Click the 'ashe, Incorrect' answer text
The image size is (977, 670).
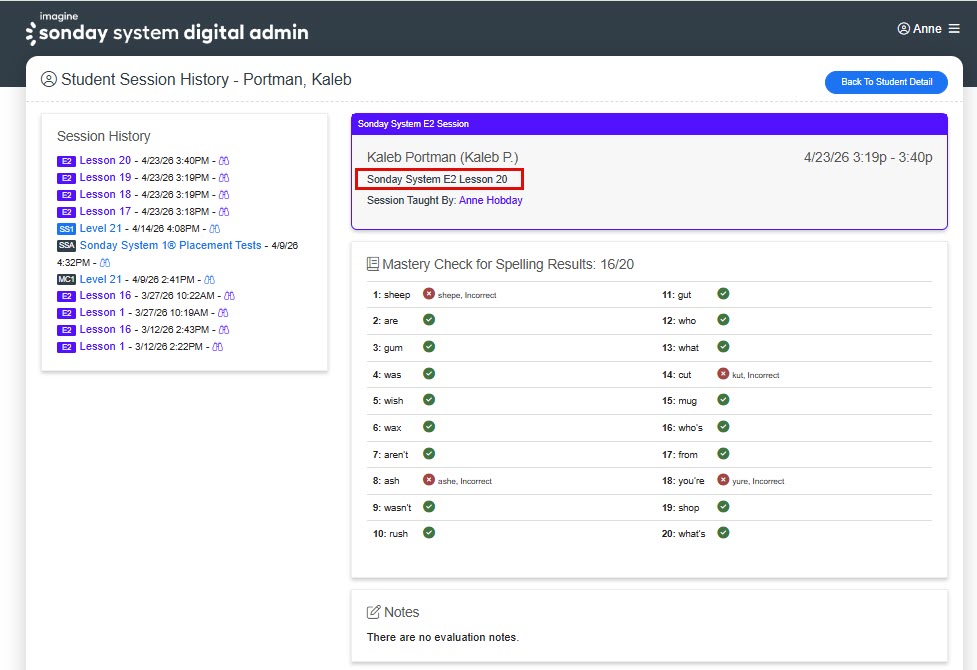(x=464, y=481)
